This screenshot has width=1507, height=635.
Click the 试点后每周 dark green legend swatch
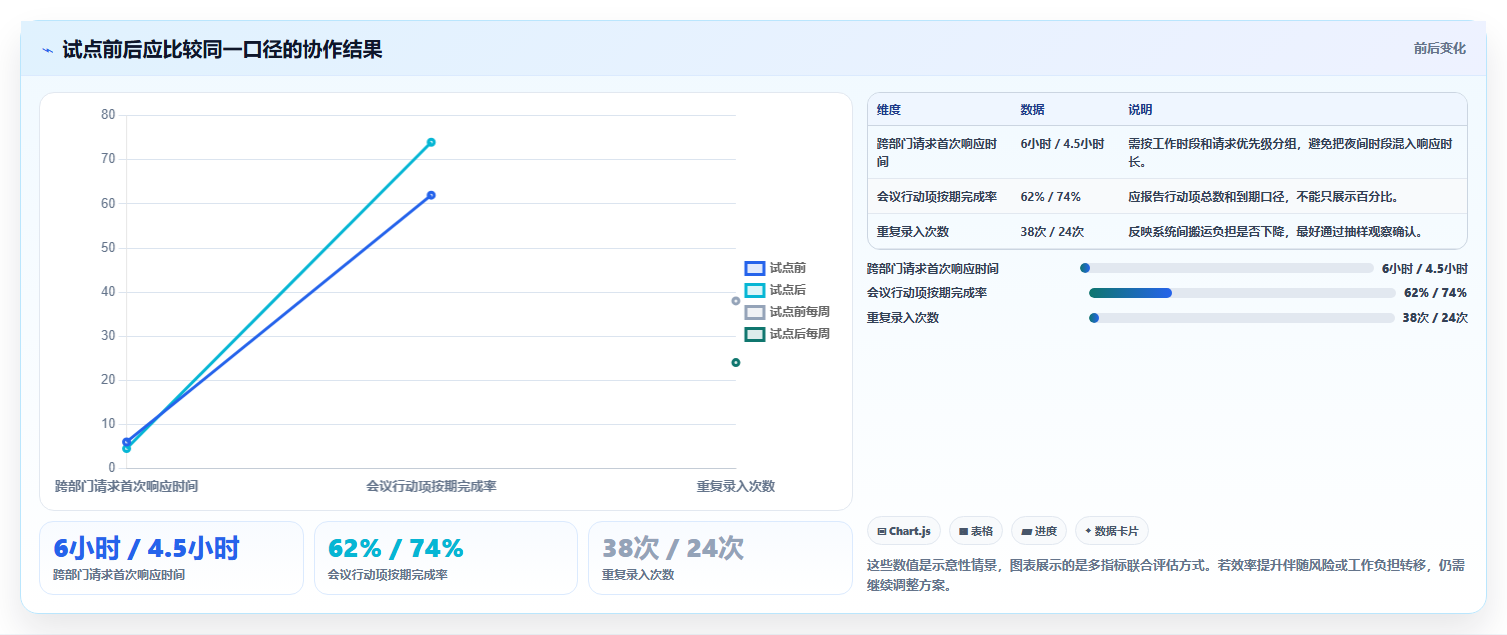click(755, 334)
